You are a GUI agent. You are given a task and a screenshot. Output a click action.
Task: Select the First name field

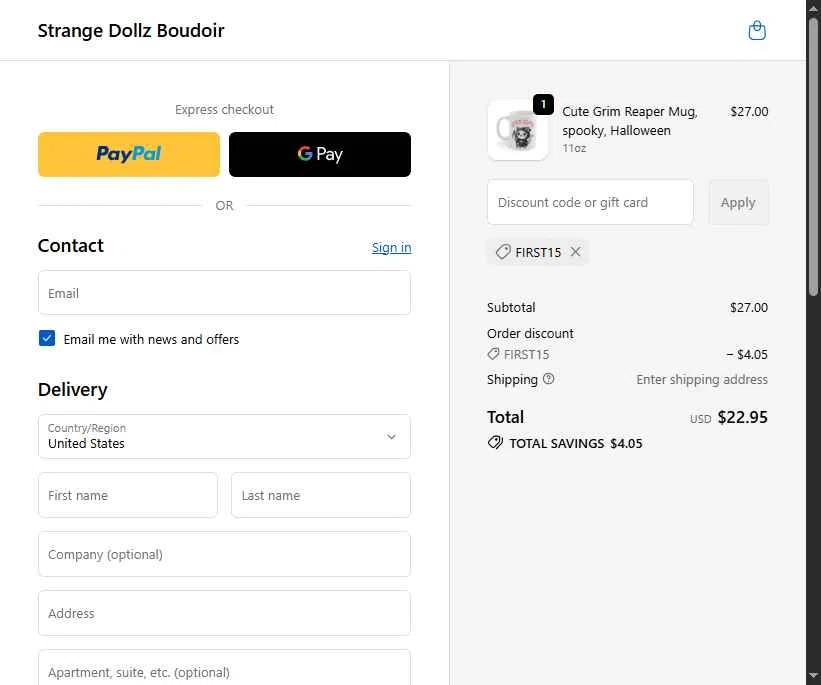pos(128,495)
